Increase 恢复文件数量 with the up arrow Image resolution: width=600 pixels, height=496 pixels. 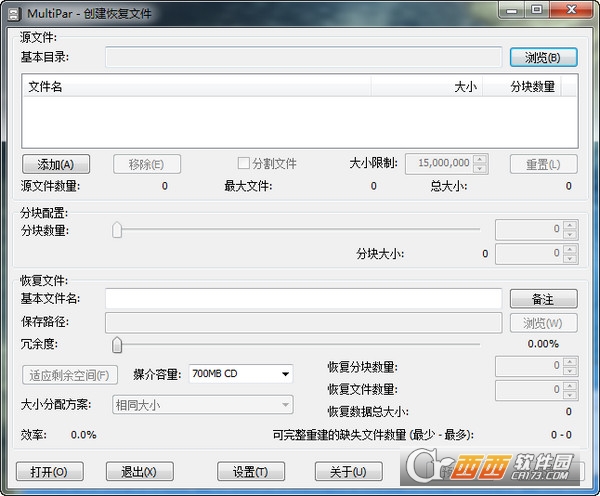pos(570,386)
